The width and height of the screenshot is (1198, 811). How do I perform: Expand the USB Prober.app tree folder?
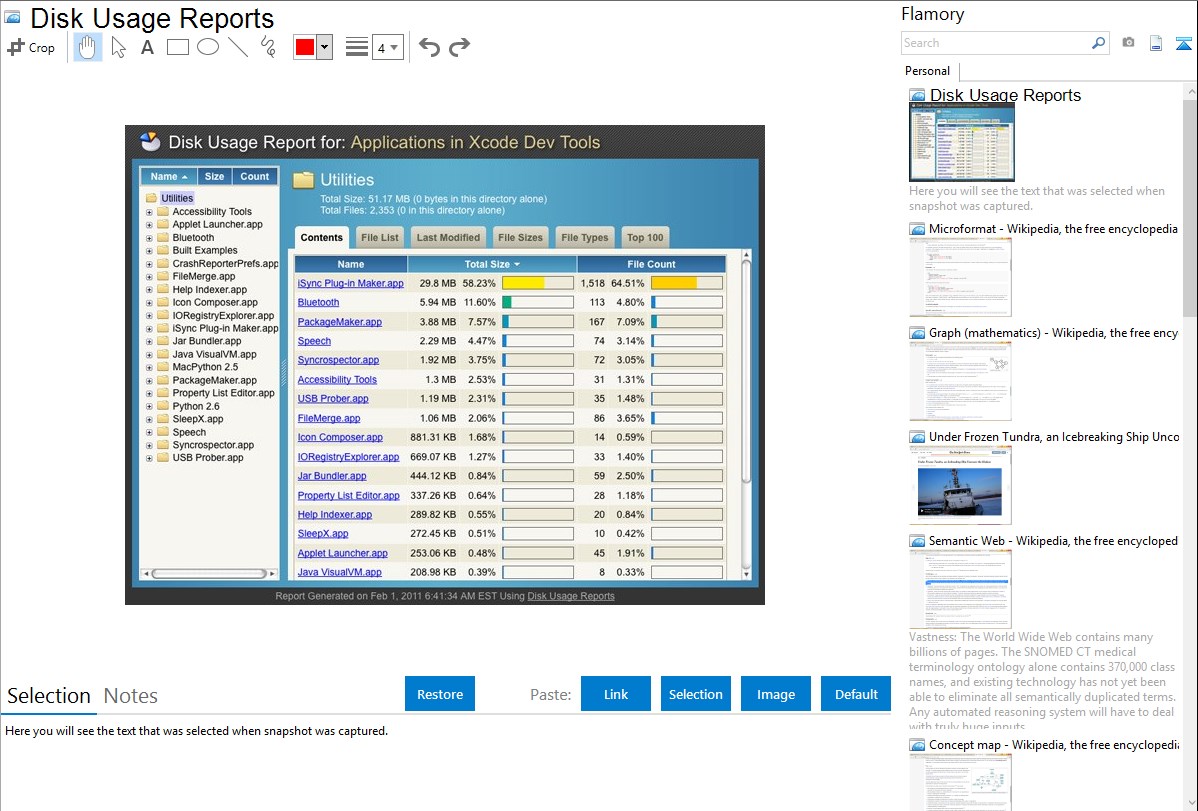(149, 459)
